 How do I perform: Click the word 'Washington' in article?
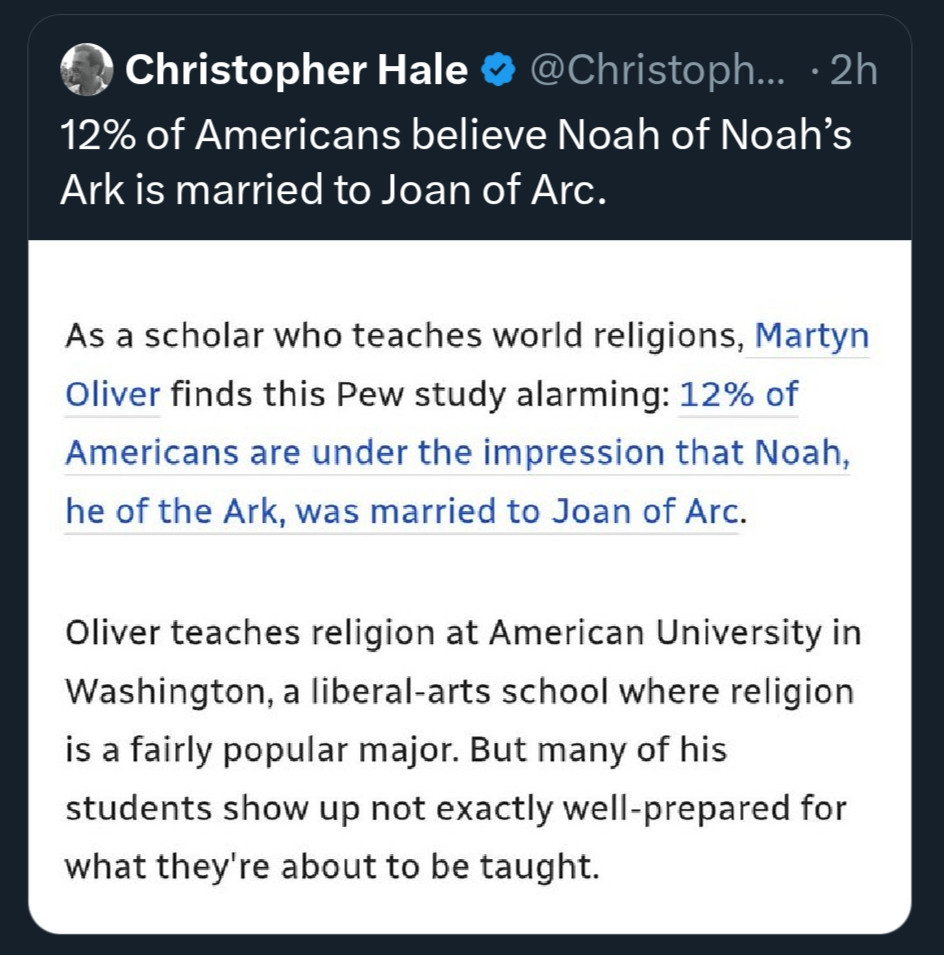[x=158, y=691]
